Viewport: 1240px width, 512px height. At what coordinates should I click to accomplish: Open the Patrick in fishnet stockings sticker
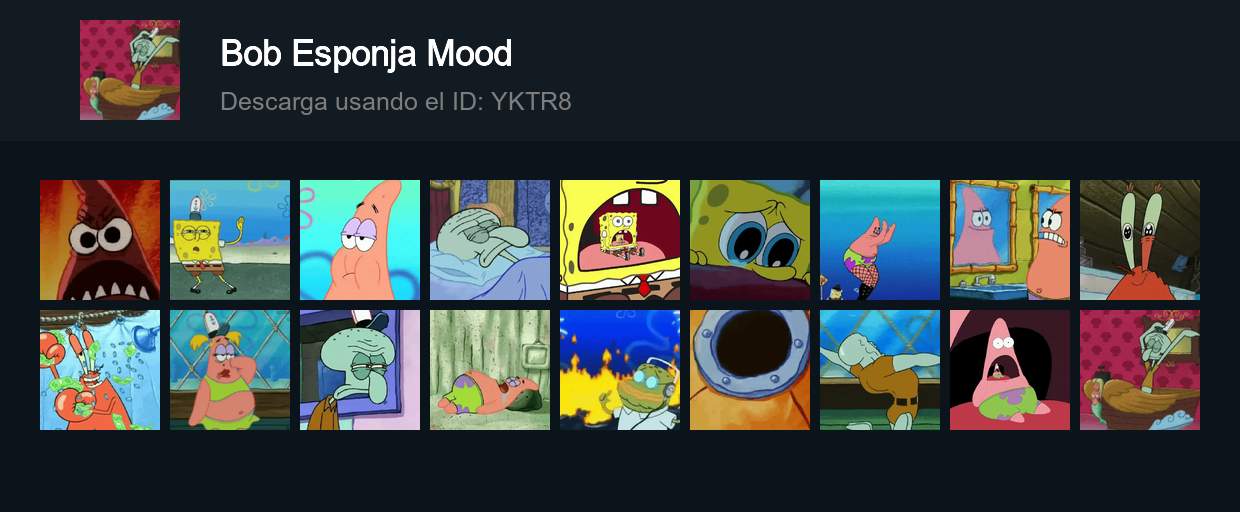pyautogui.click(x=880, y=240)
